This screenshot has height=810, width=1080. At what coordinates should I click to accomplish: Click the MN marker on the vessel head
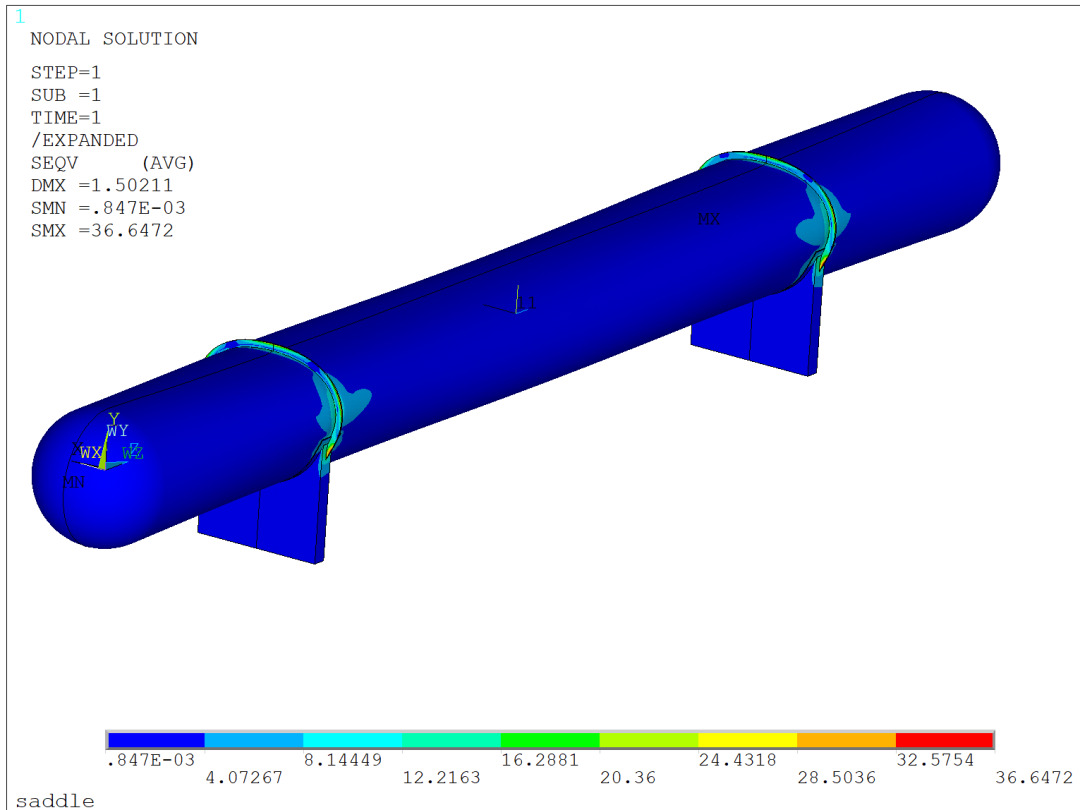pos(74,482)
